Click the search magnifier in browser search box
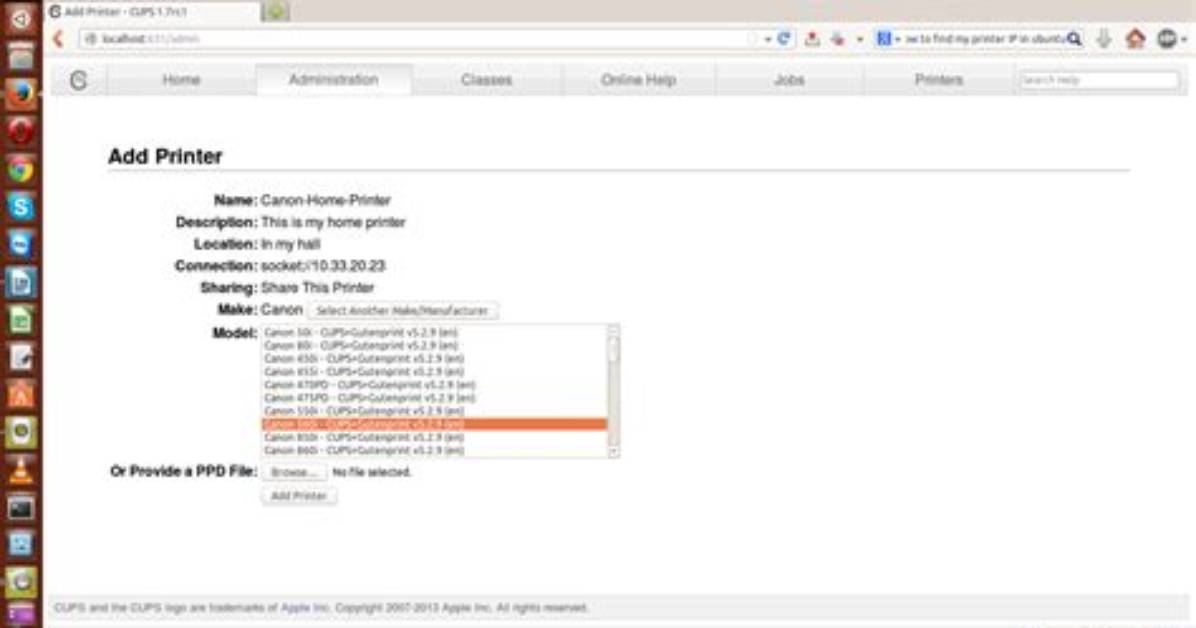Image resolution: width=1196 pixels, height=628 pixels. pos(1074,39)
